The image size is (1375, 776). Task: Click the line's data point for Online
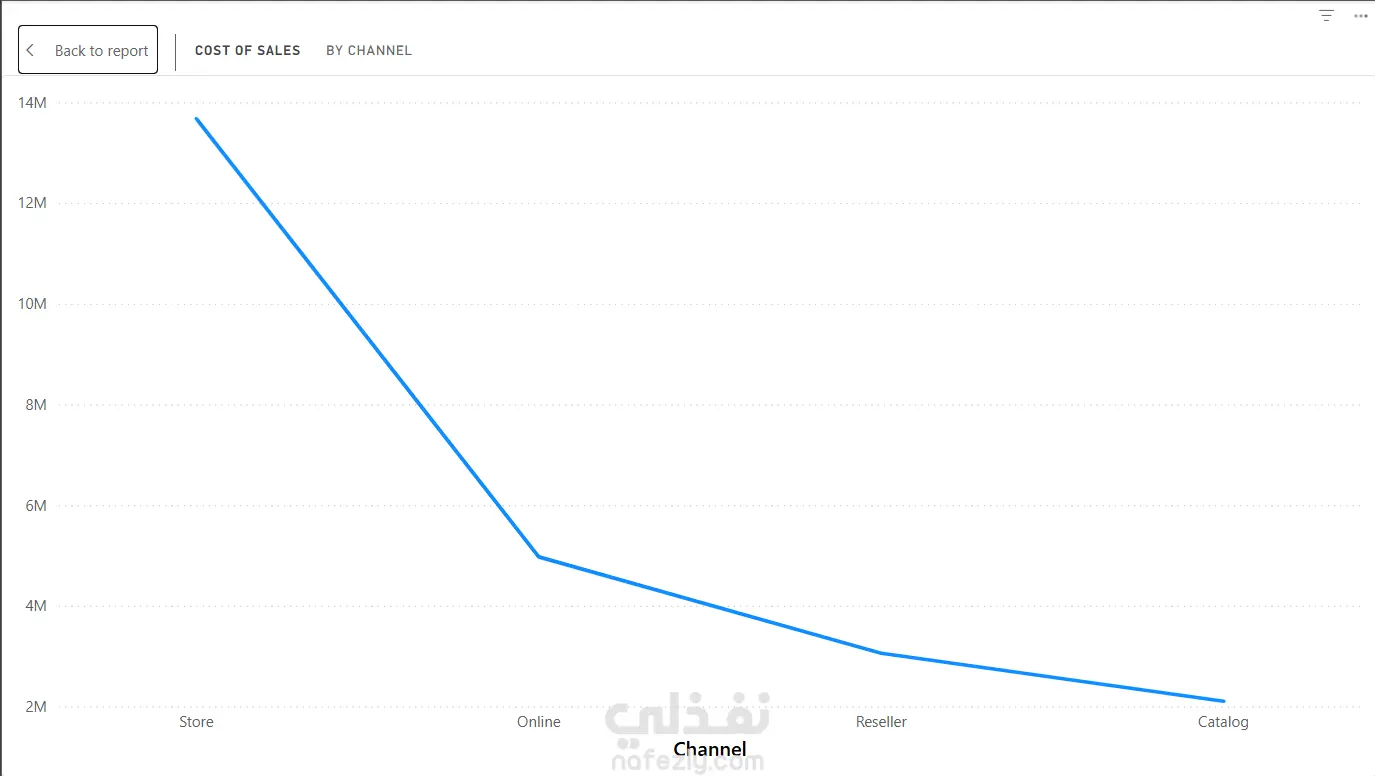539,556
